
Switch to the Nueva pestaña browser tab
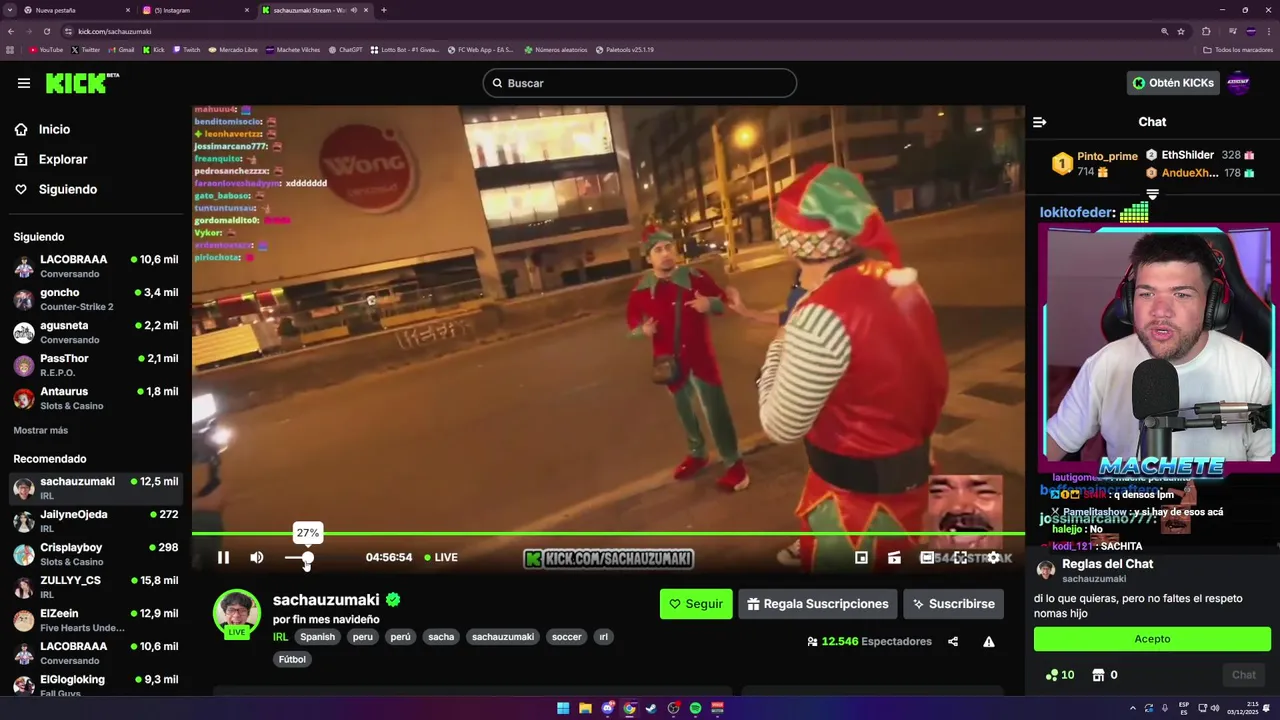[x=74, y=10]
